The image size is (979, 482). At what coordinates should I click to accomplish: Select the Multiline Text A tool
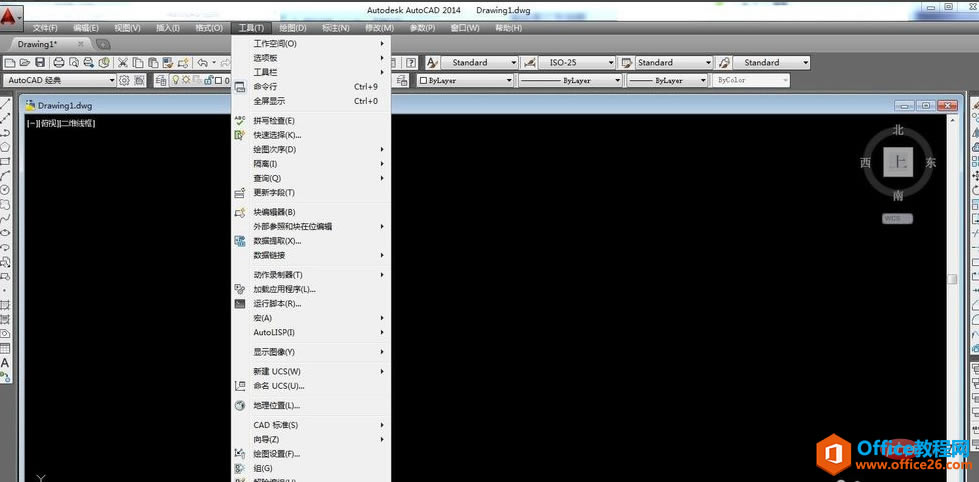5,362
